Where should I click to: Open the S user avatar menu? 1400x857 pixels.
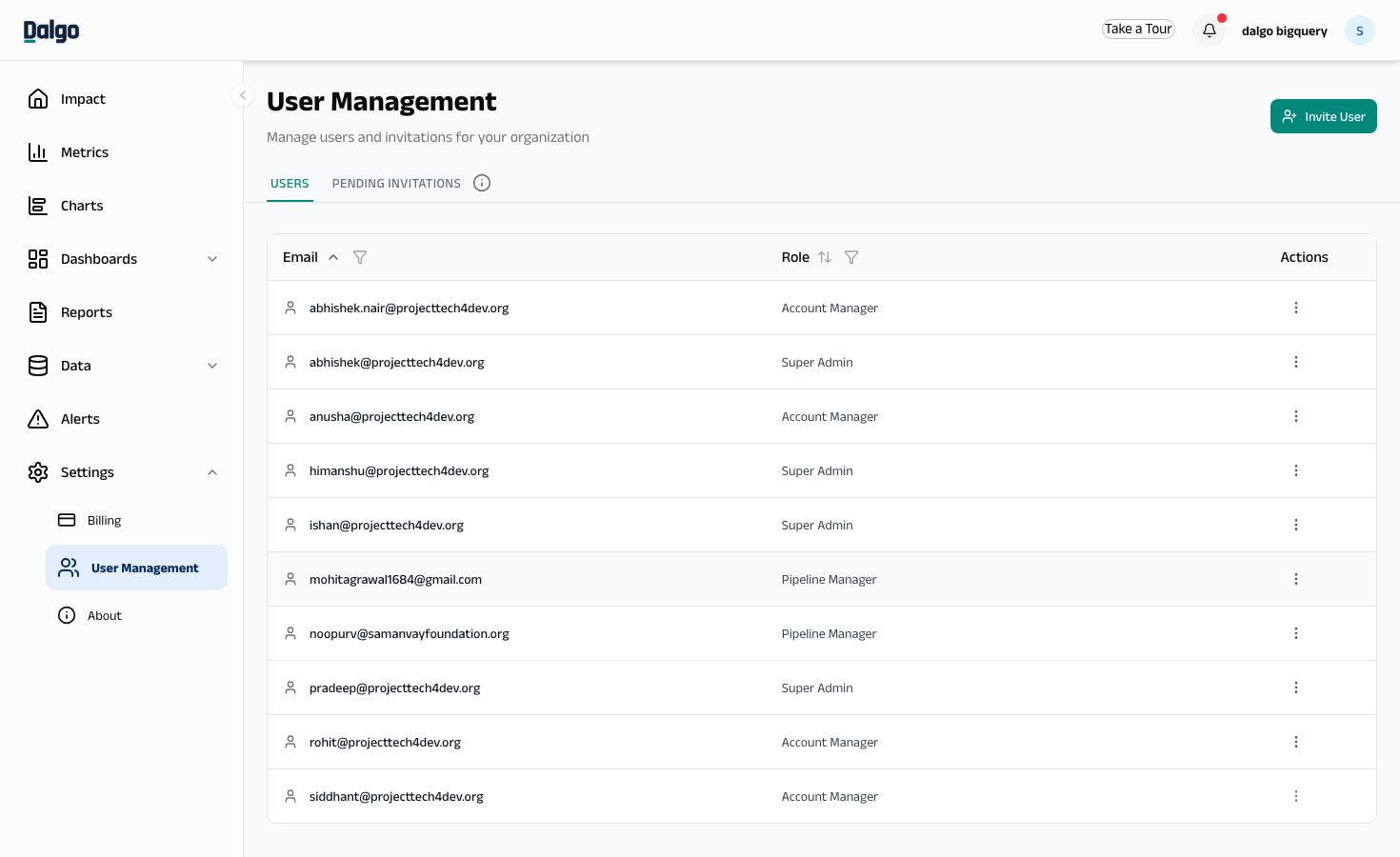[x=1359, y=30]
